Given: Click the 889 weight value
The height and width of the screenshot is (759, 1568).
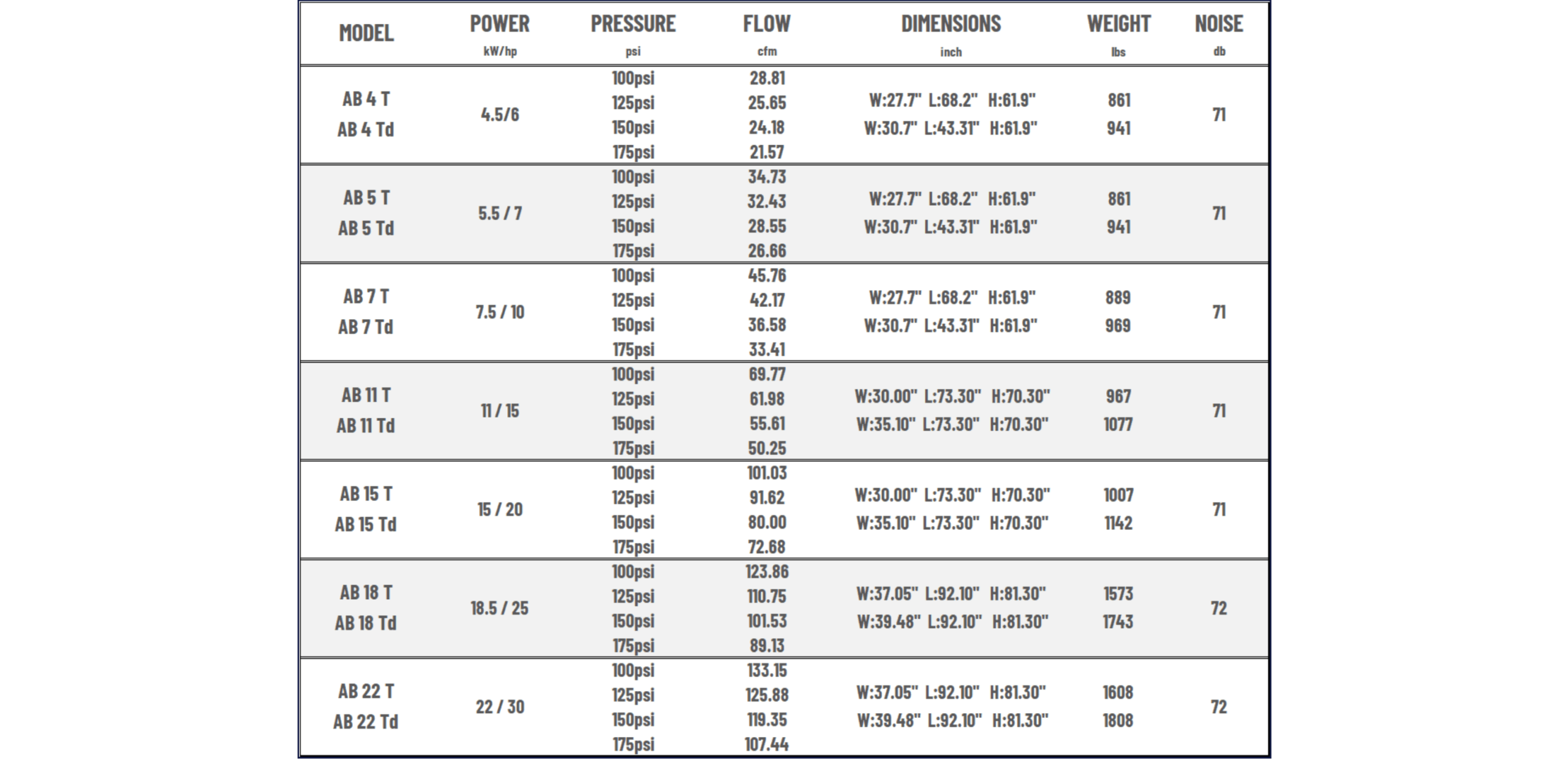Looking at the screenshot, I should coord(1118,298).
